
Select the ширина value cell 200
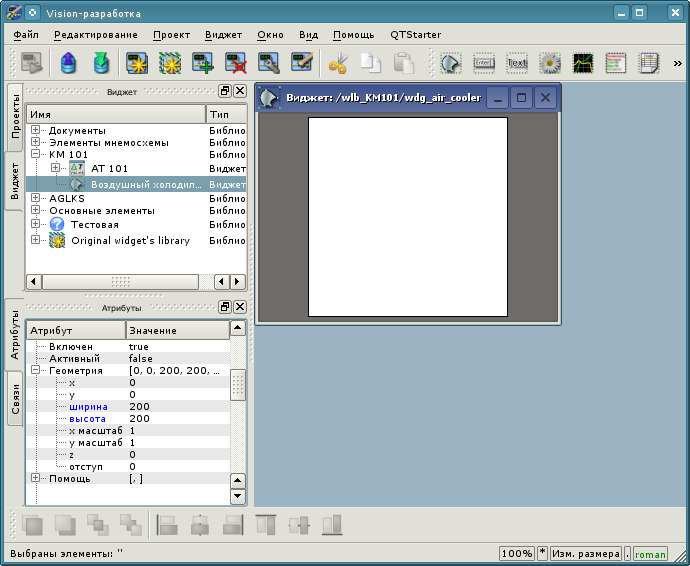[139, 406]
